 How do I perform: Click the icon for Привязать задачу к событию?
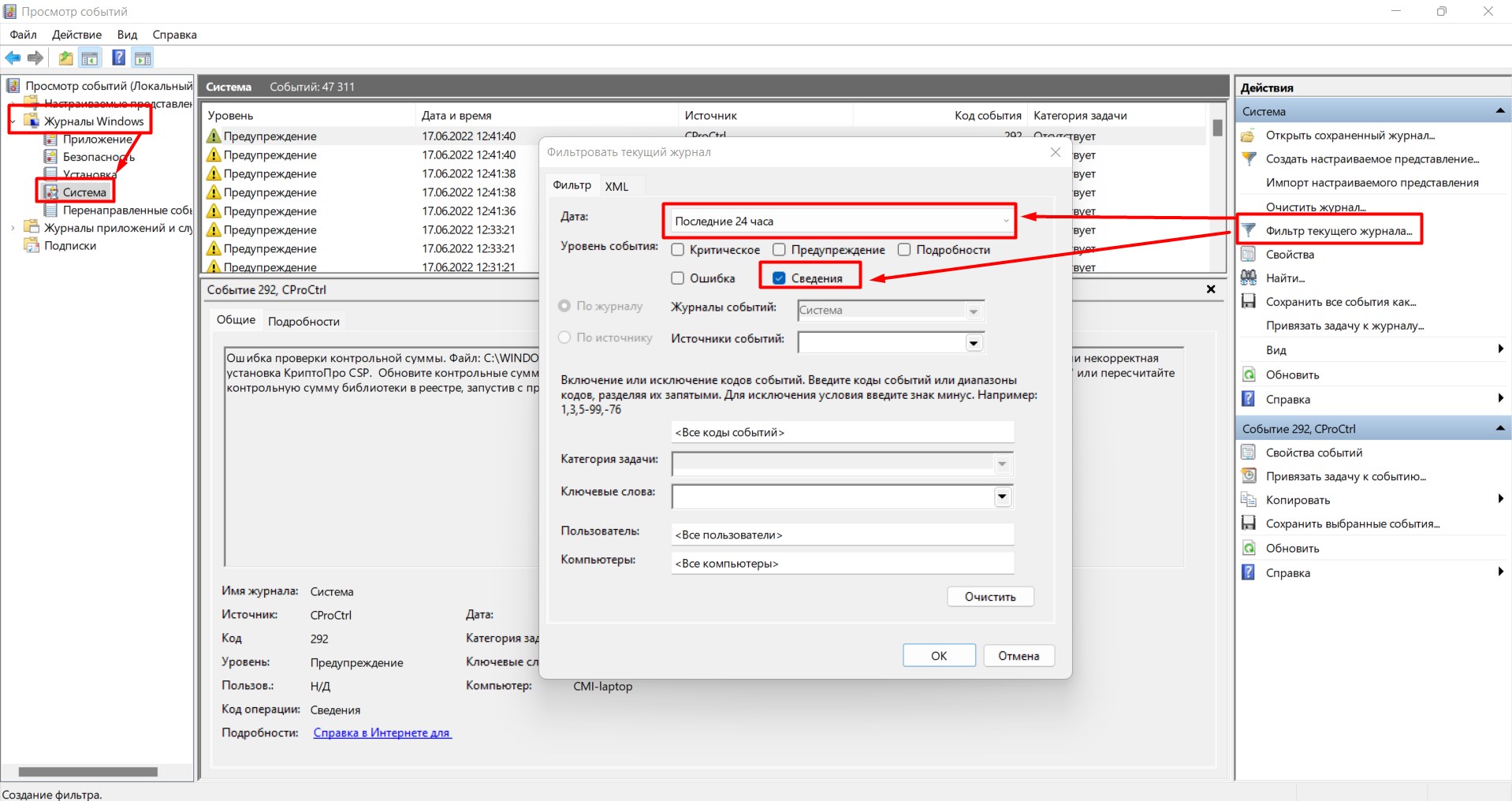[x=1249, y=475]
